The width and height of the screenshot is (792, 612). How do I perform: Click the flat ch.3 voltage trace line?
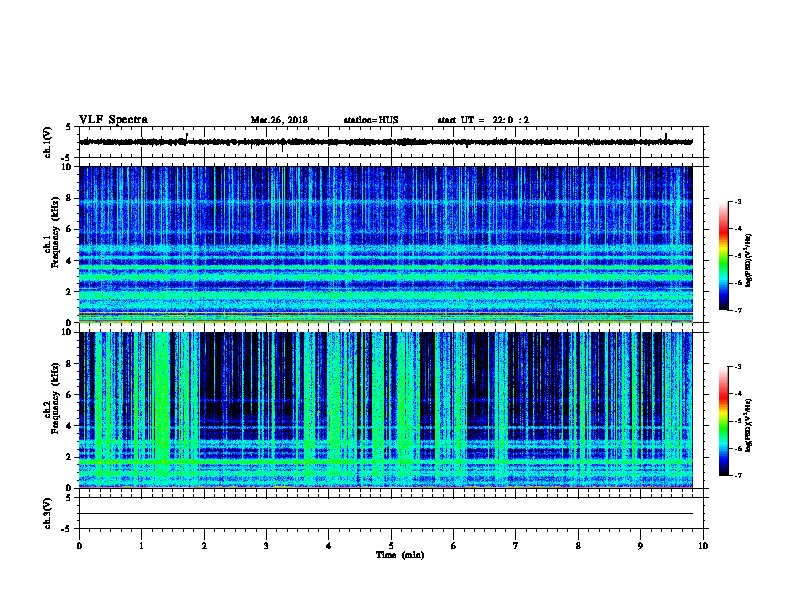386,514
